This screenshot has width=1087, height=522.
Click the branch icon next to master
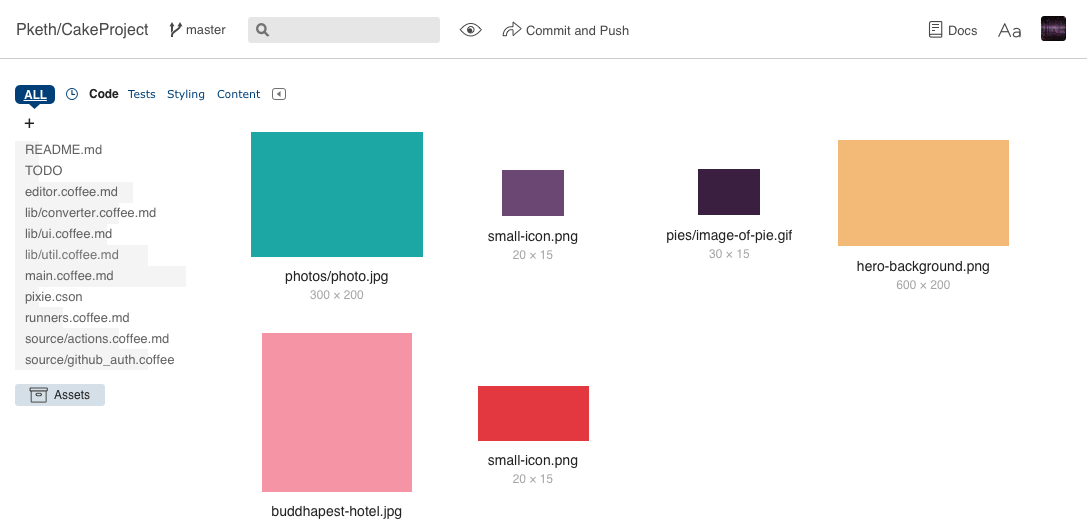point(175,30)
